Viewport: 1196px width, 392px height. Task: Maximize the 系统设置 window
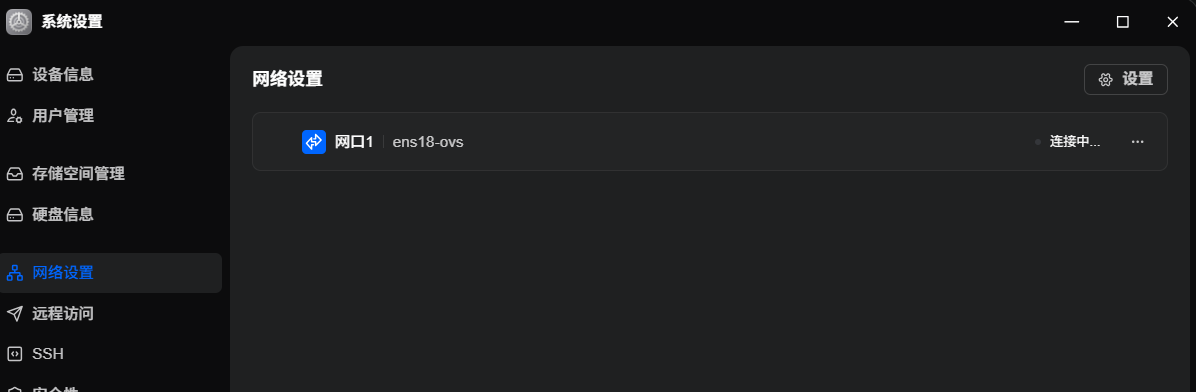1123,22
